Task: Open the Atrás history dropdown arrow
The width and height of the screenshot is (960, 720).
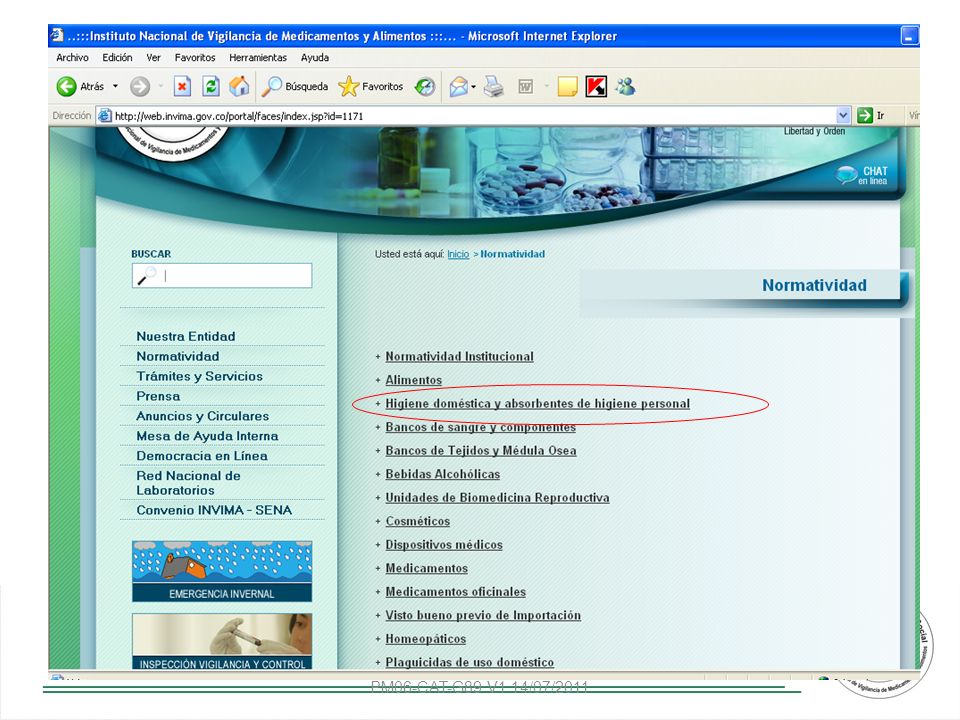Action: point(115,86)
